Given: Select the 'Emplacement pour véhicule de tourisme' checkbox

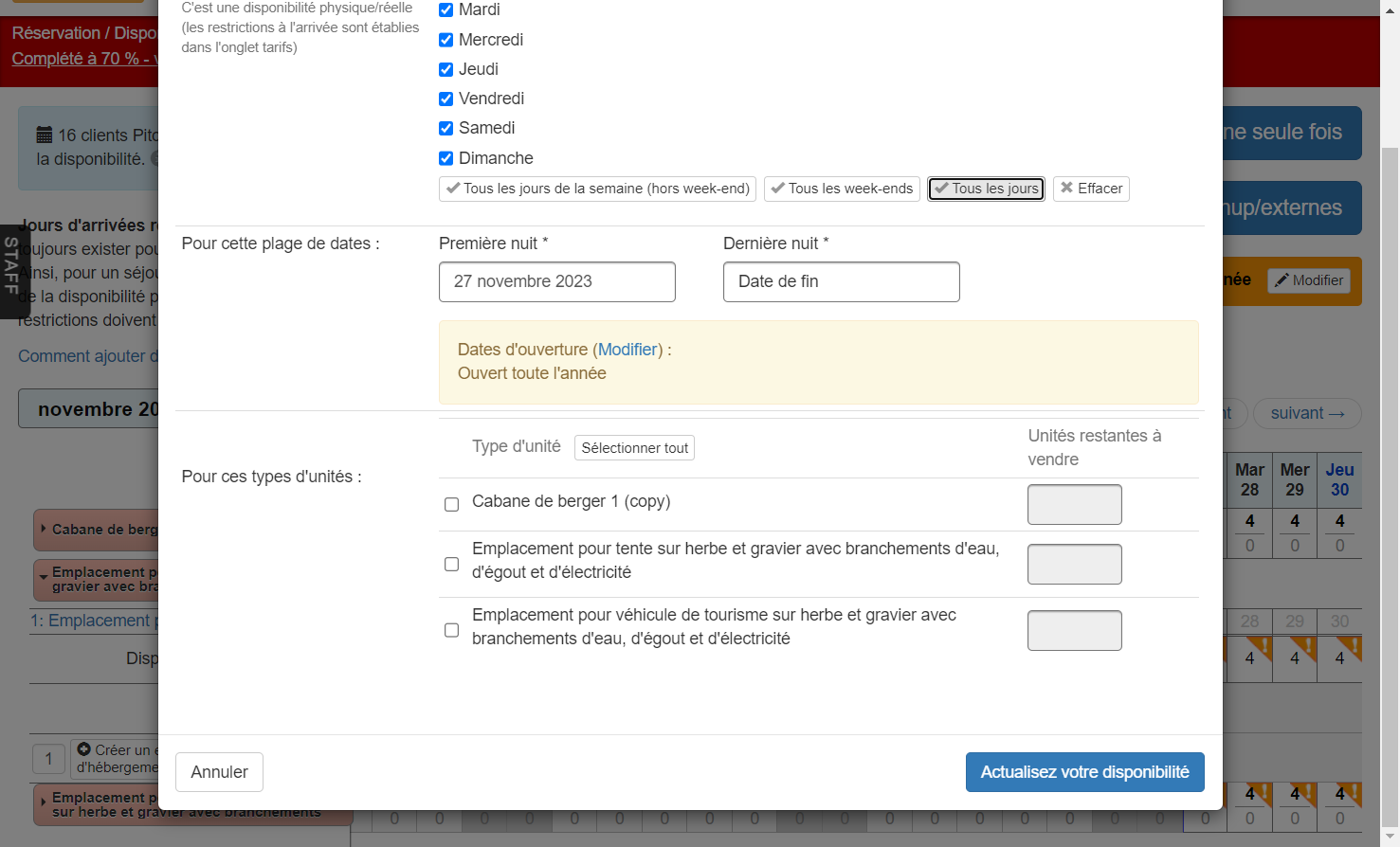Looking at the screenshot, I should [x=452, y=630].
